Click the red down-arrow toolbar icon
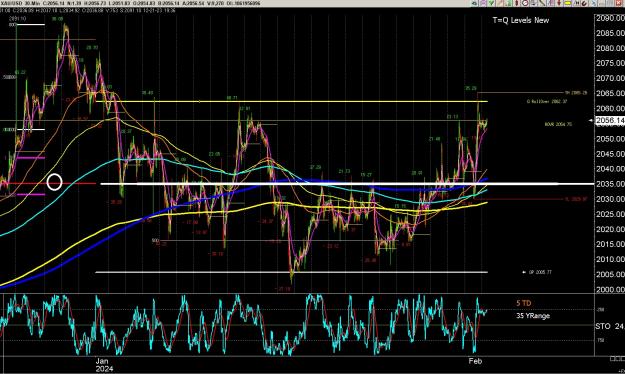The height and width of the screenshot is (374, 625). pyautogui.click(x=558, y=3)
